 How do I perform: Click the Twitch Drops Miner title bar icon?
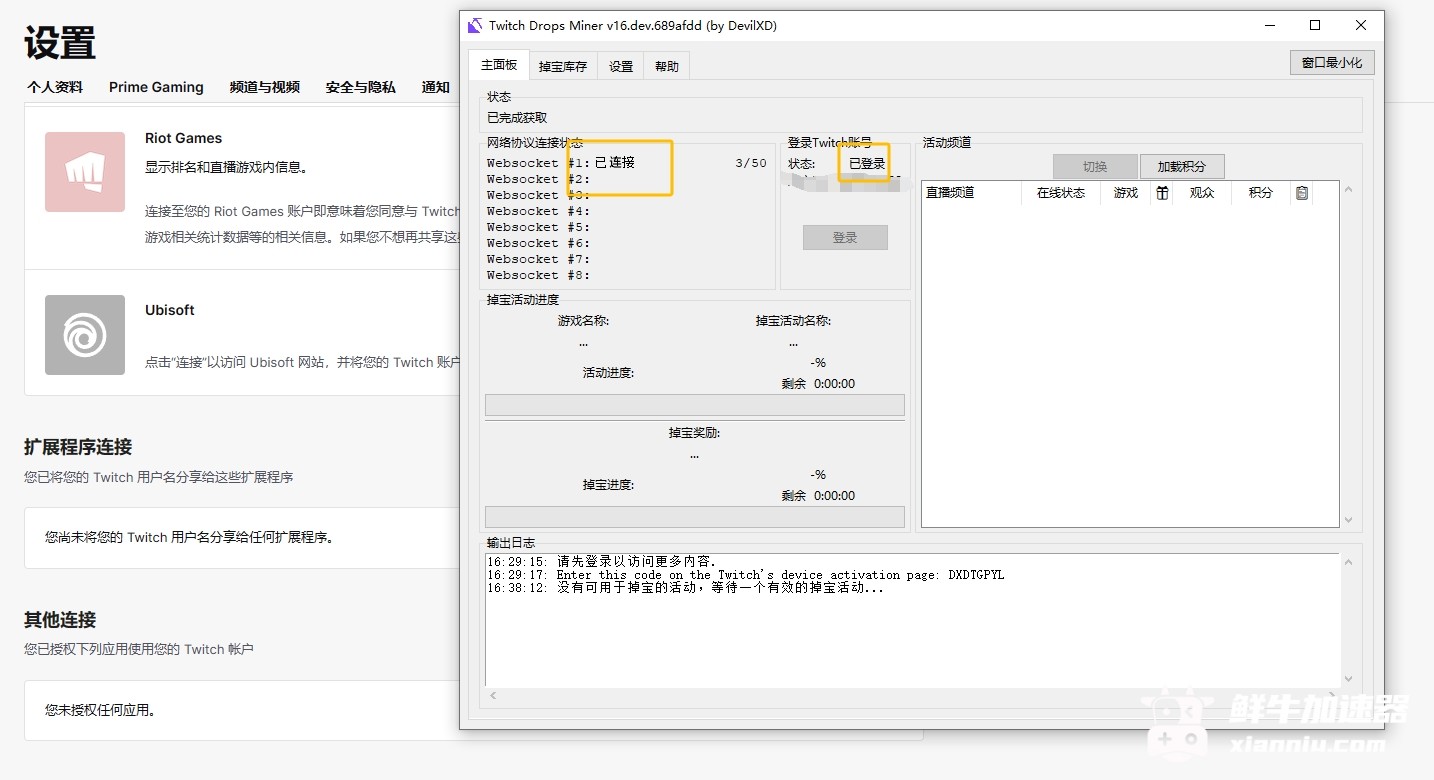pos(475,26)
